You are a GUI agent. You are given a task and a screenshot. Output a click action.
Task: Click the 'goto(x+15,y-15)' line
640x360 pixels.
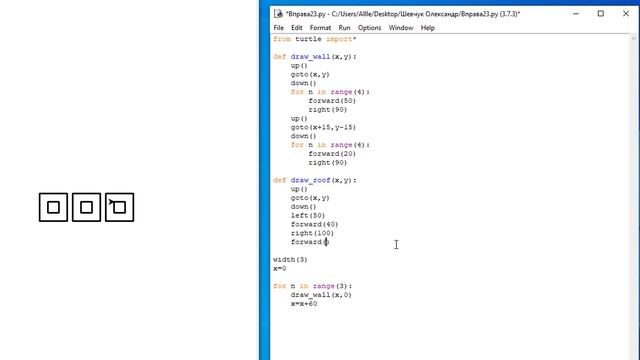(x=323, y=127)
